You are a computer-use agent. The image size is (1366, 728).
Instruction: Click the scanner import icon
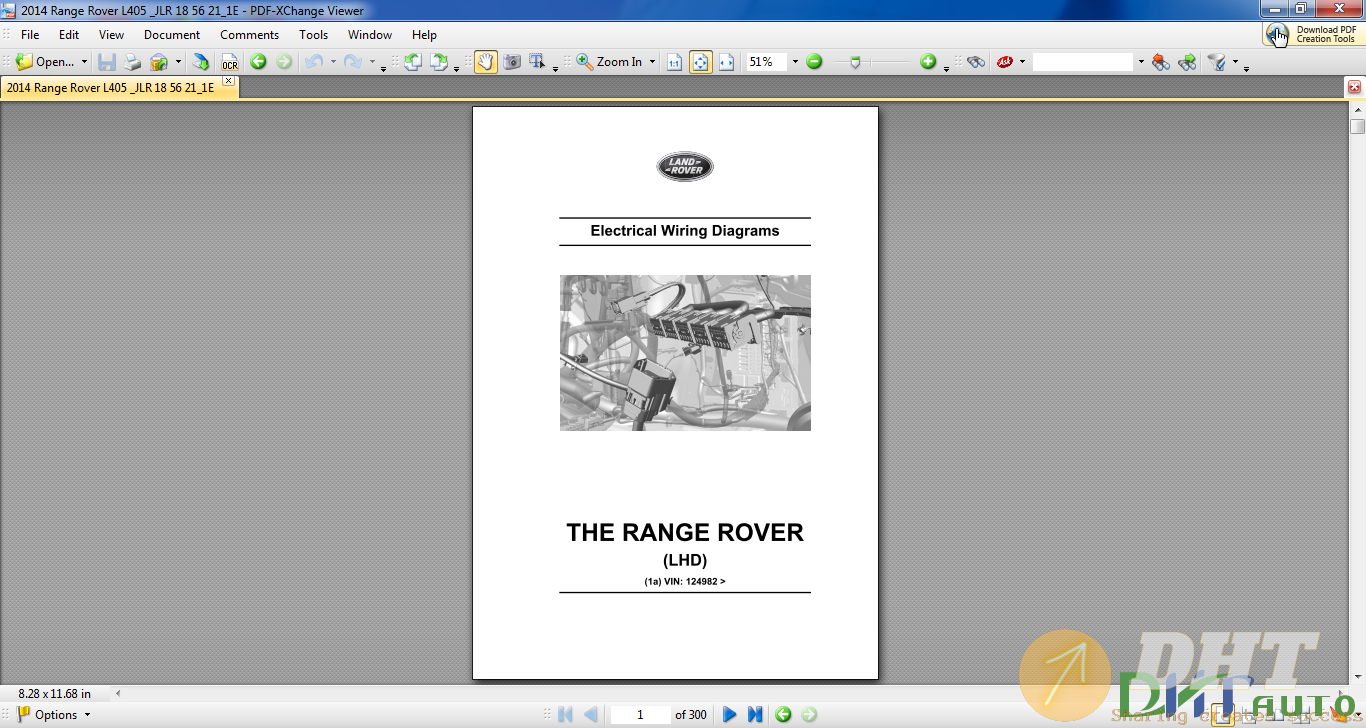click(x=201, y=62)
